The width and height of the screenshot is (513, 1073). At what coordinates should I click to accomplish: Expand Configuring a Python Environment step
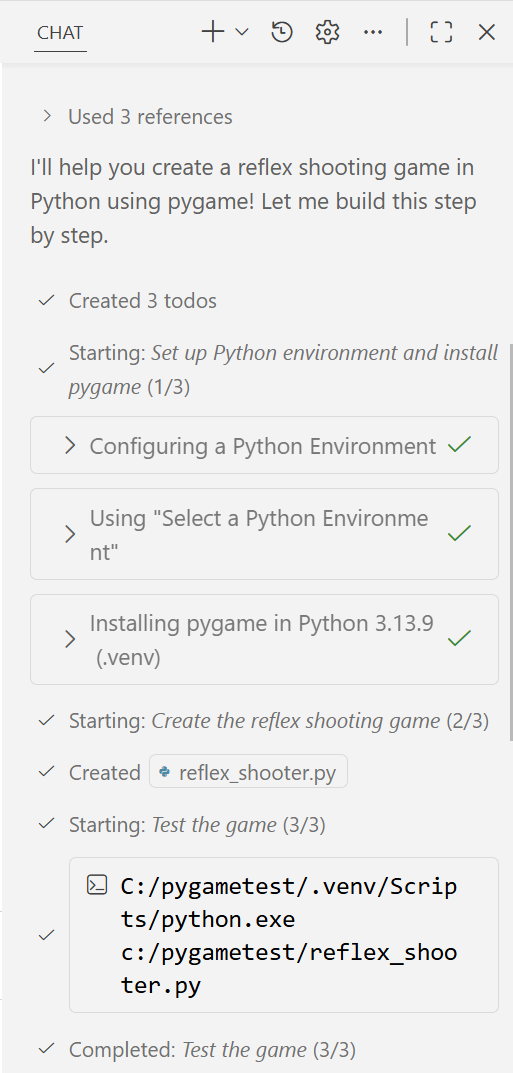[264, 445]
